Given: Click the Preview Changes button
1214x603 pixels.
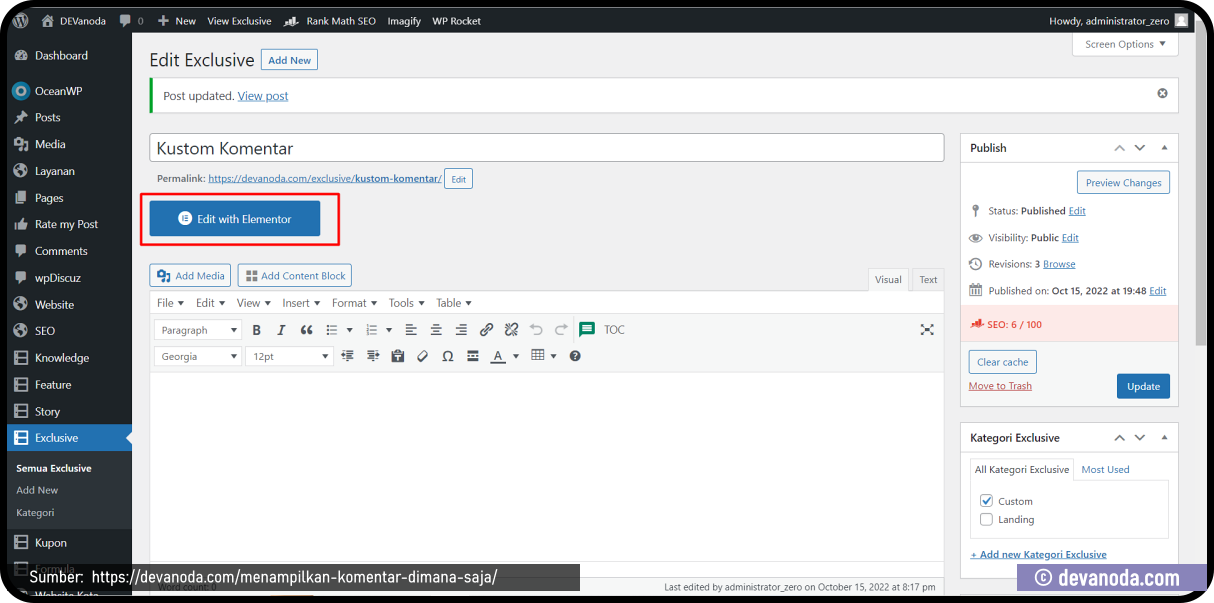Looking at the screenshot, I should 1123,183.
